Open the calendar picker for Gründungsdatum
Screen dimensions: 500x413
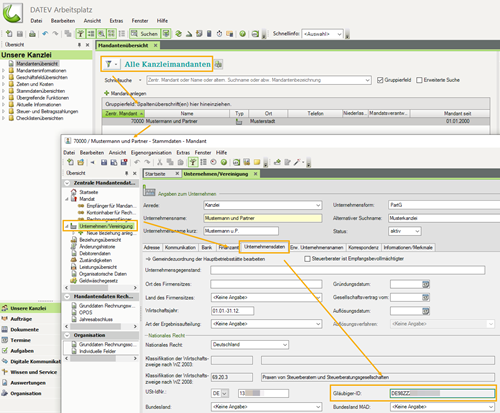pos(426,284)
